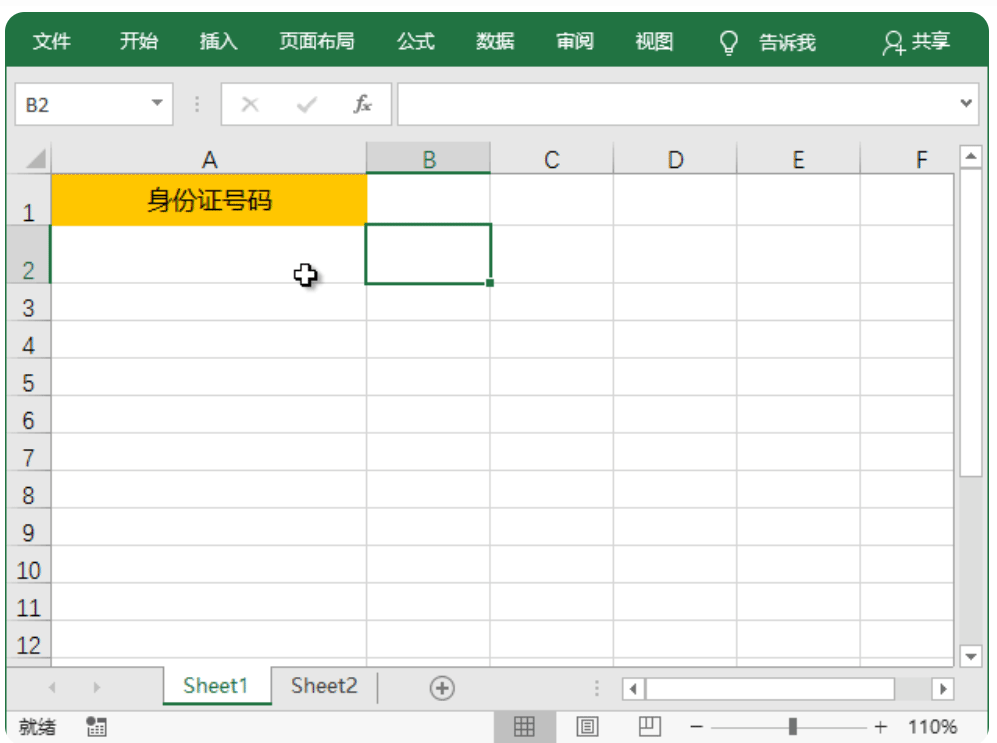
Task: Click the horizontal scrollbar thumb
Action: coord(770,689)
